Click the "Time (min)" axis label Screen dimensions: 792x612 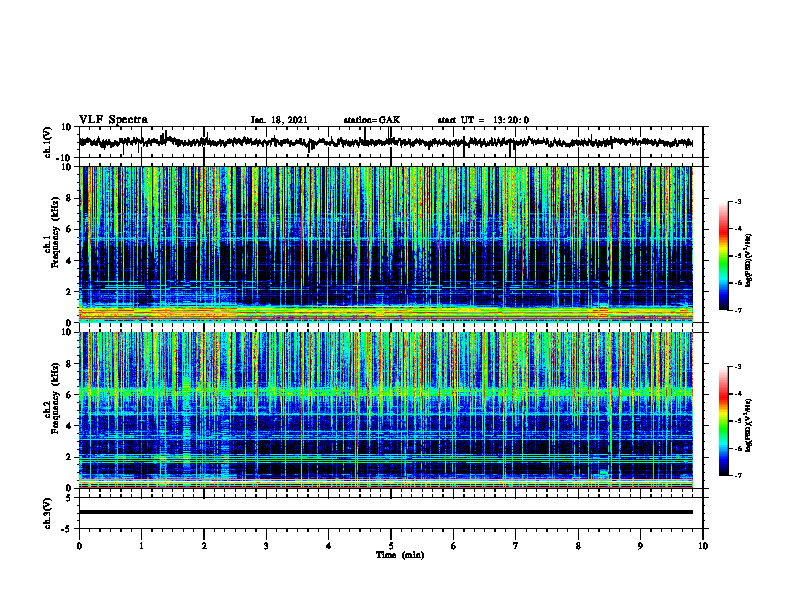tap(400, 555)
